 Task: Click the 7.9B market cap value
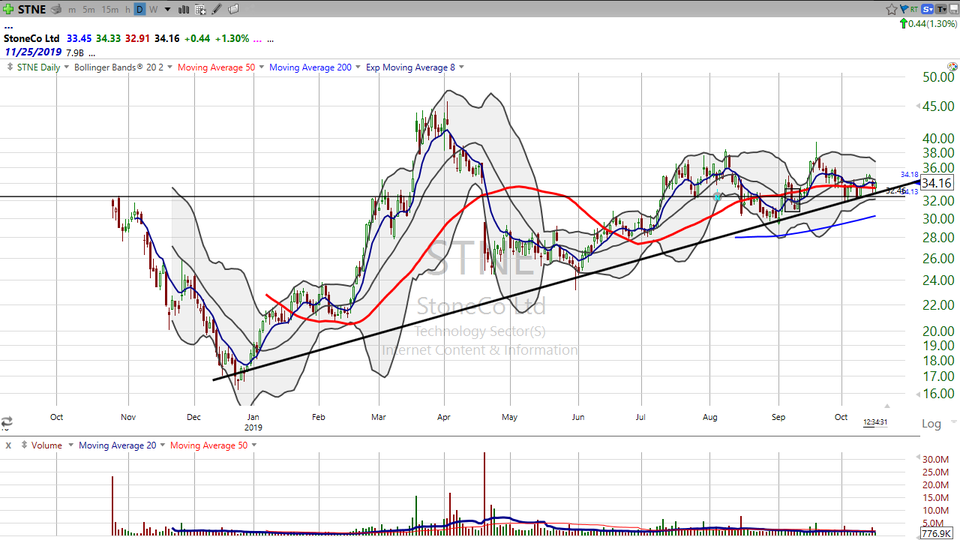pos(75,53)
